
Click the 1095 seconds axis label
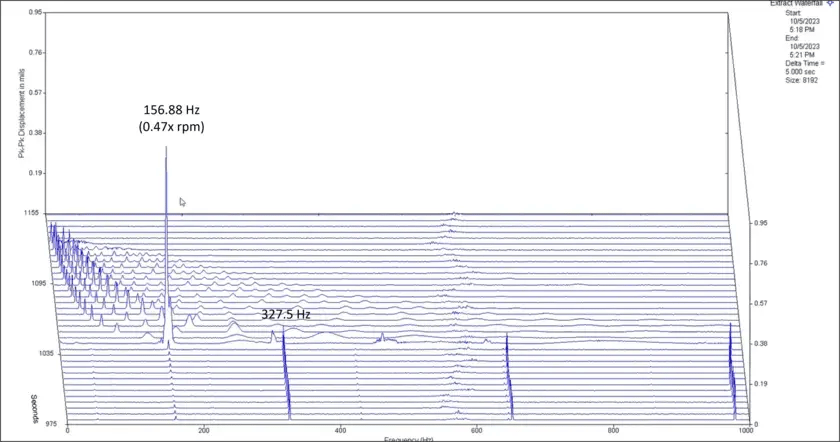coord(39,283)
